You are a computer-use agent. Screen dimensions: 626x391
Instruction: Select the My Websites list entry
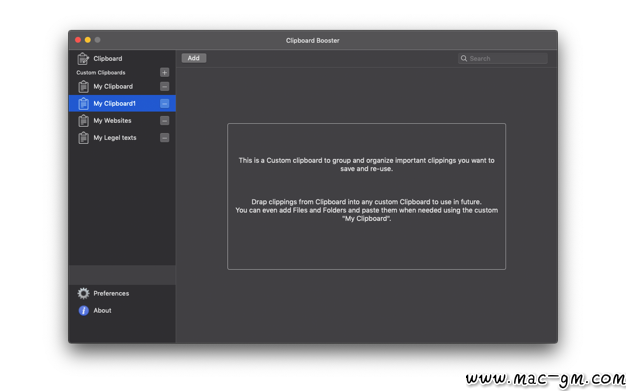click(122, 121)
